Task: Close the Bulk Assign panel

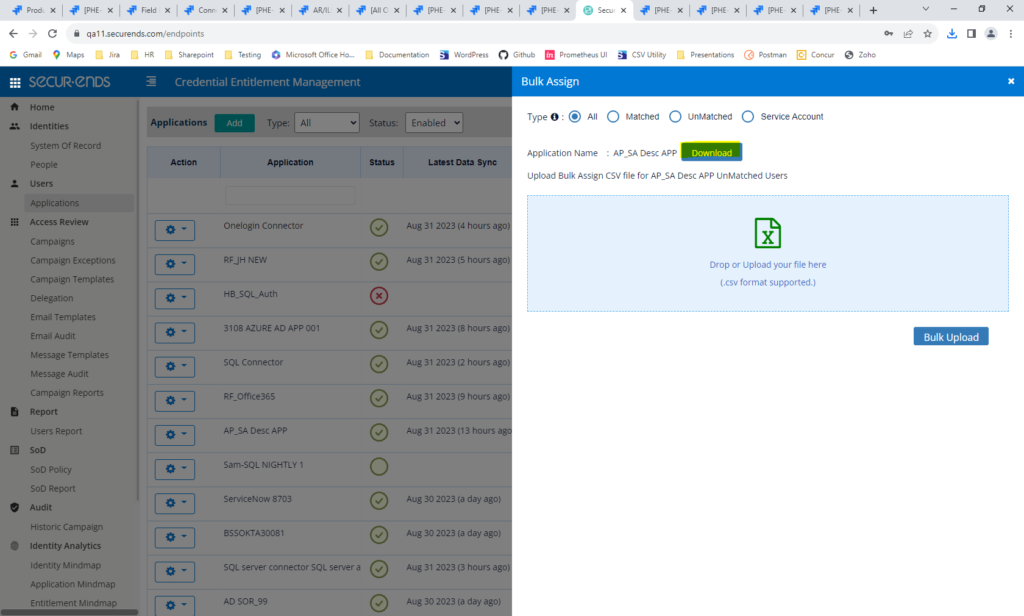Action: (x=1011, y=81)
